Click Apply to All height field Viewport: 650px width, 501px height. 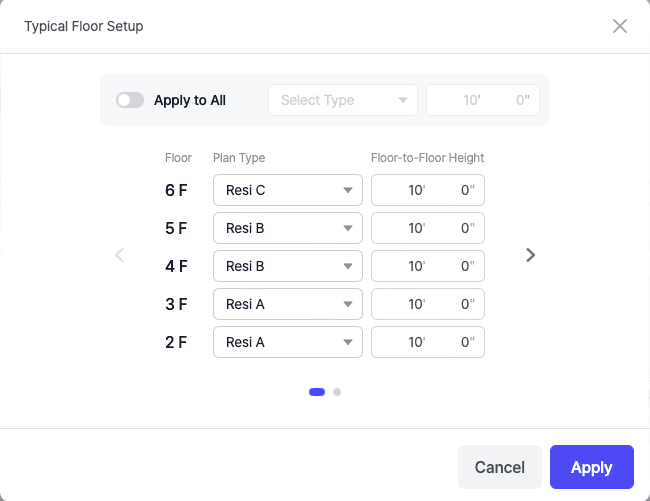[483, 100]
